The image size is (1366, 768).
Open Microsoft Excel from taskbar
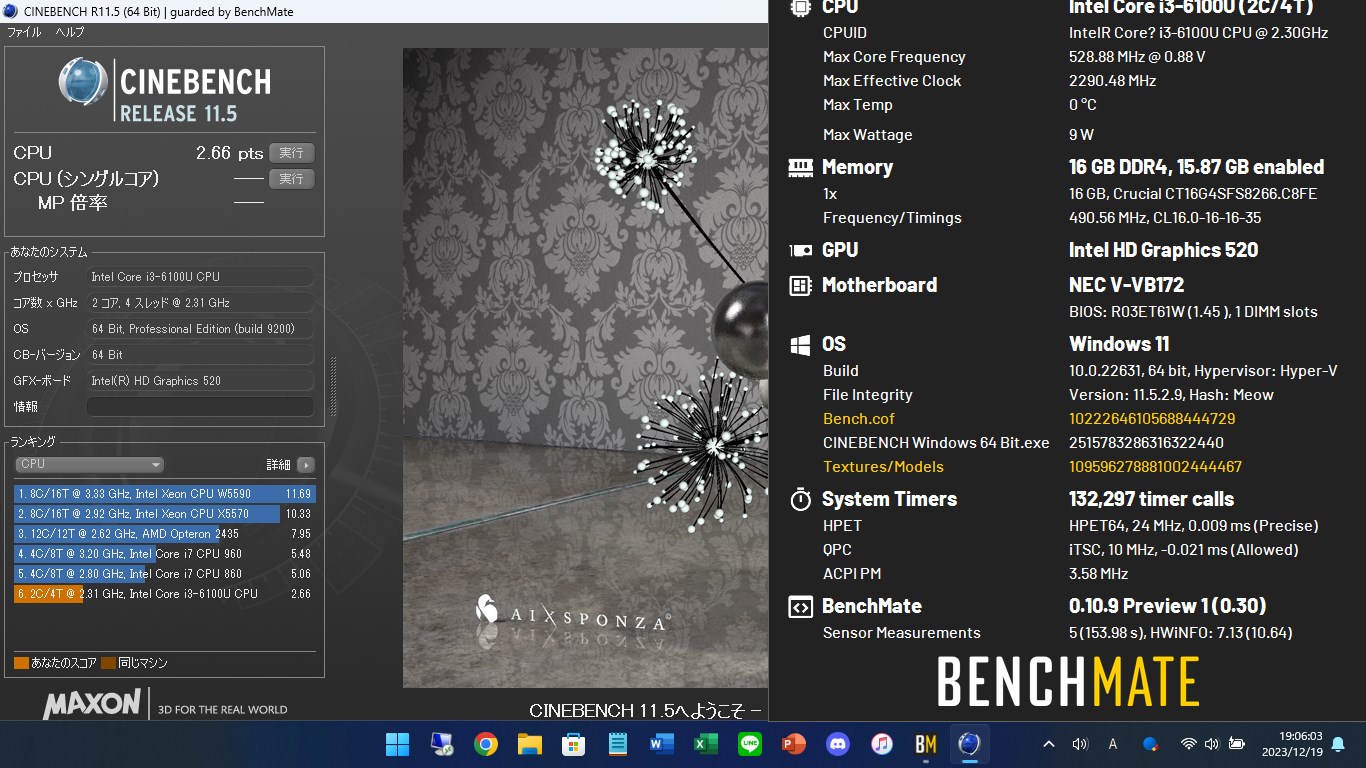point(706,744)
